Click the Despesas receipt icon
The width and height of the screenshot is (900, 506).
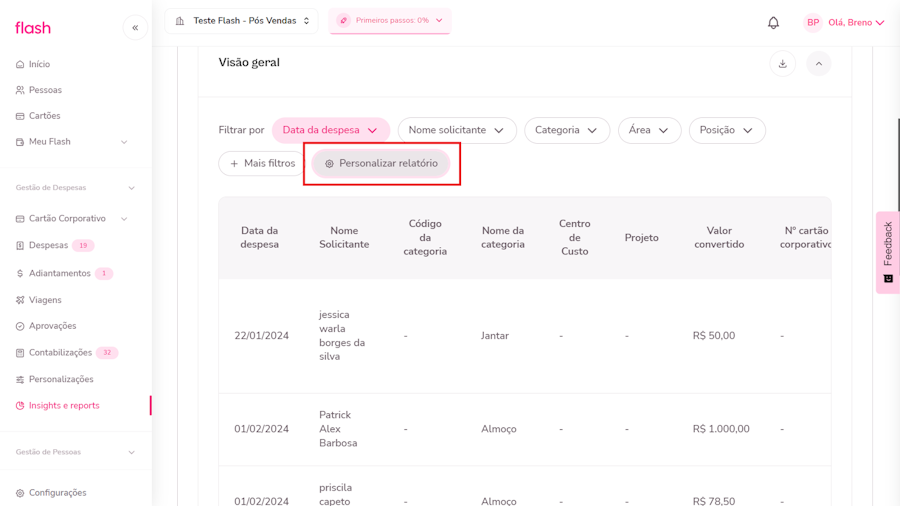point(20,246)
